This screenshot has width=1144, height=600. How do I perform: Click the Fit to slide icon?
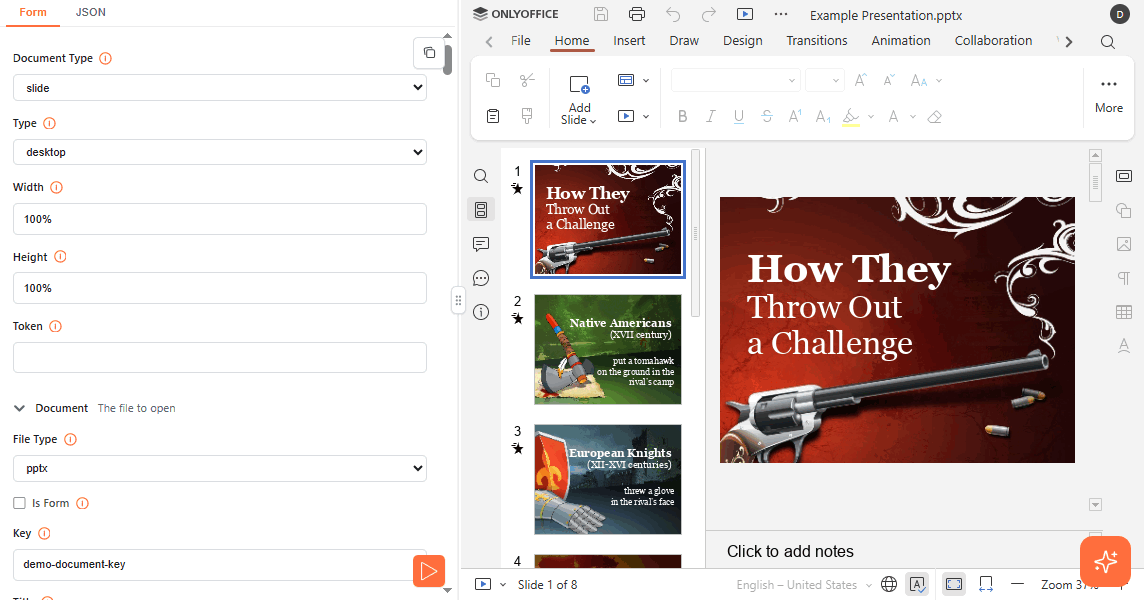(954, 584)
